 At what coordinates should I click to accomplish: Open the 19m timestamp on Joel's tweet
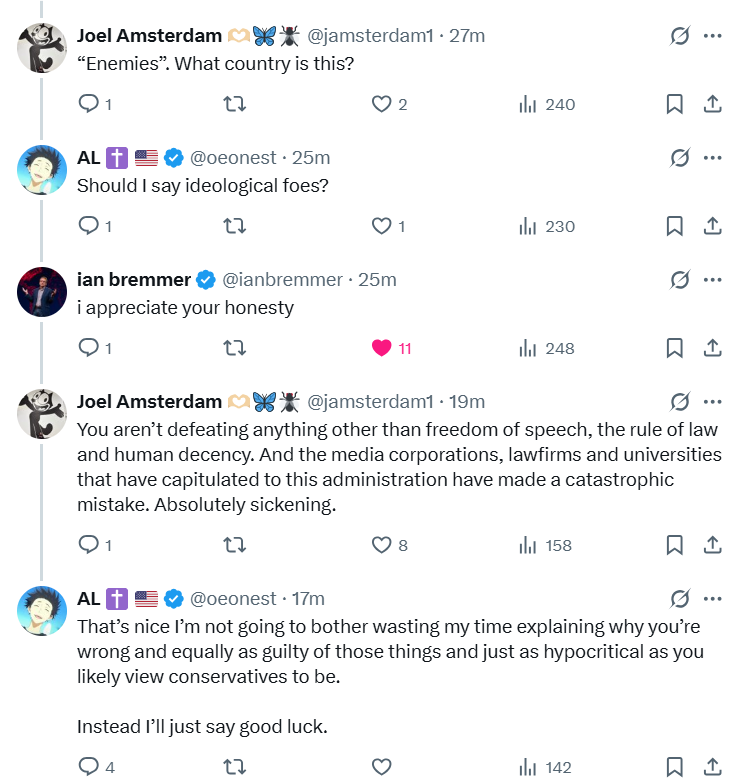pos(467,402)
